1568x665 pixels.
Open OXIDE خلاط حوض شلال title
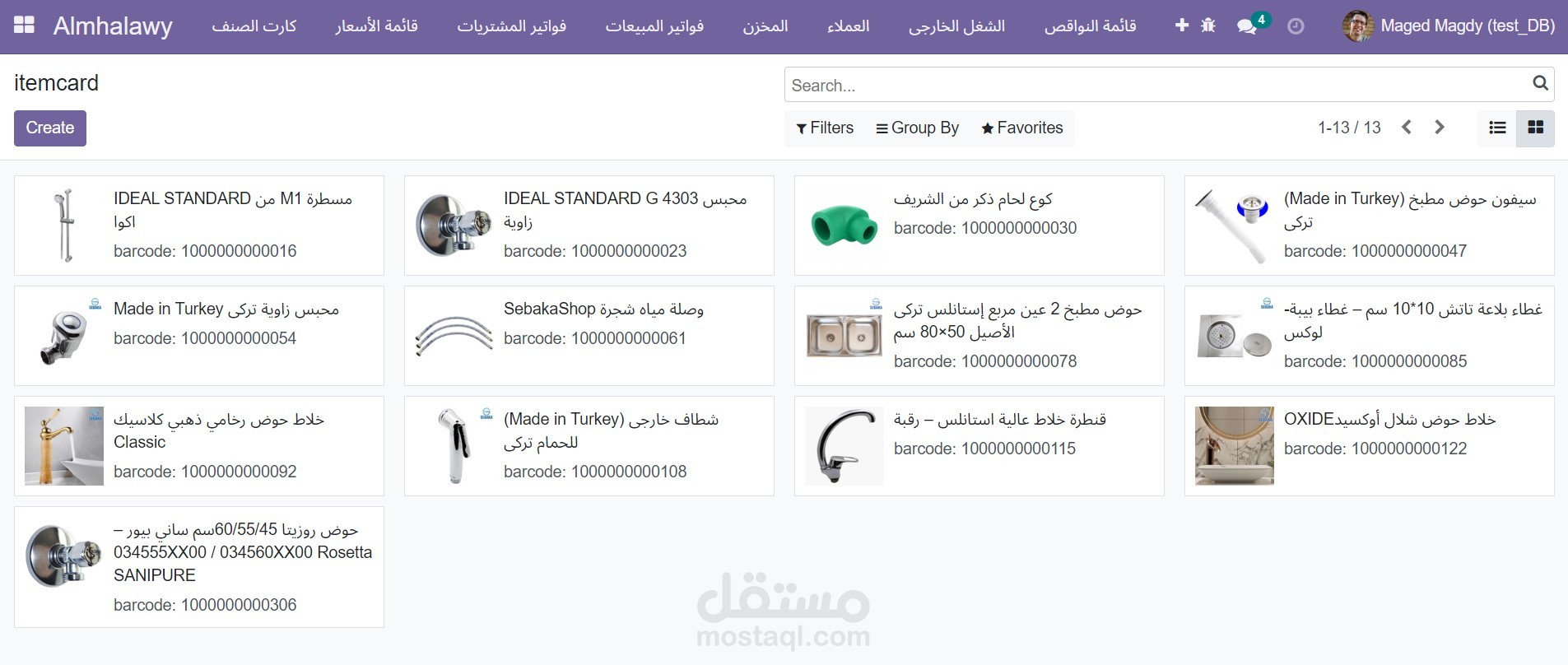point(1390,419)
